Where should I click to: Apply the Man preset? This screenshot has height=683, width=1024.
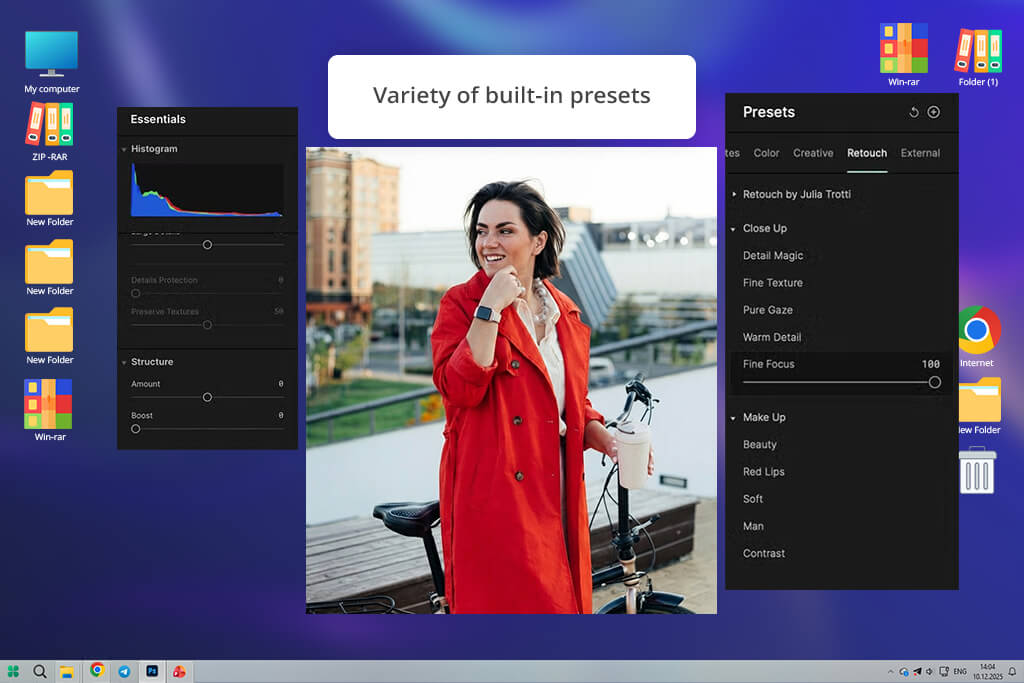753,526
